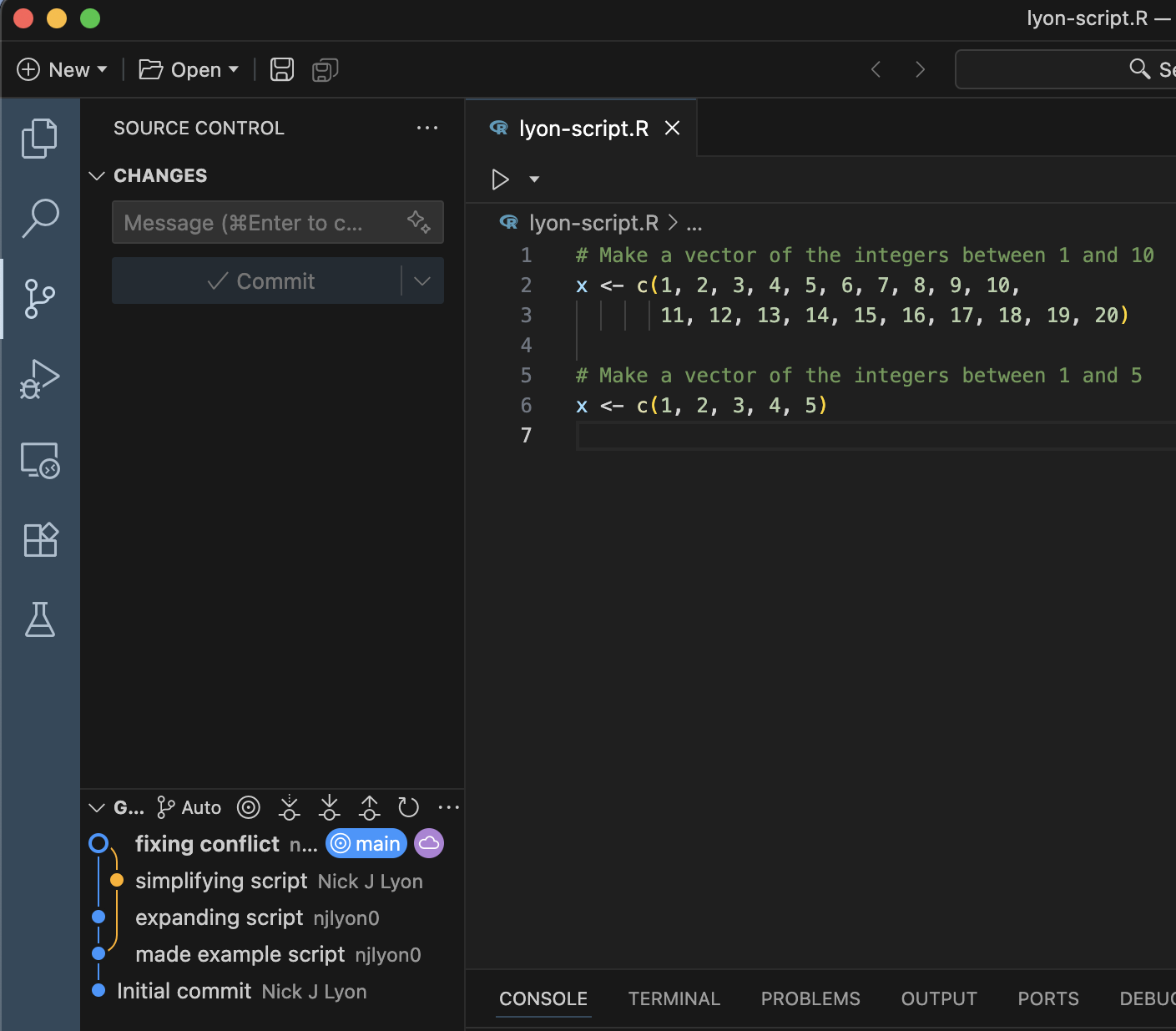
Task: Open the Commit button dropdown
Action: point(421,280)
